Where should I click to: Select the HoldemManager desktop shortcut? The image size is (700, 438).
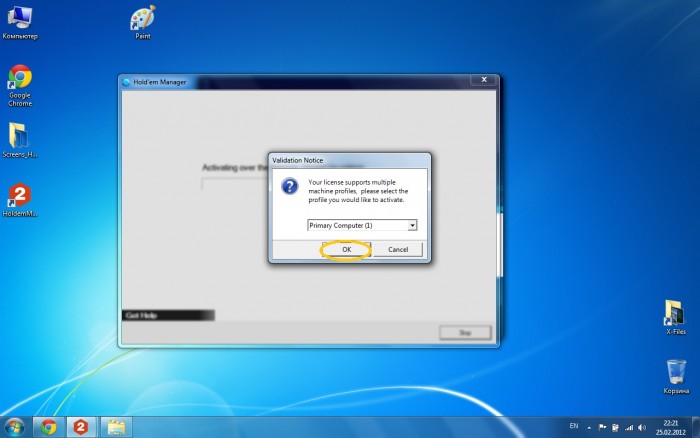pos(20,200)
